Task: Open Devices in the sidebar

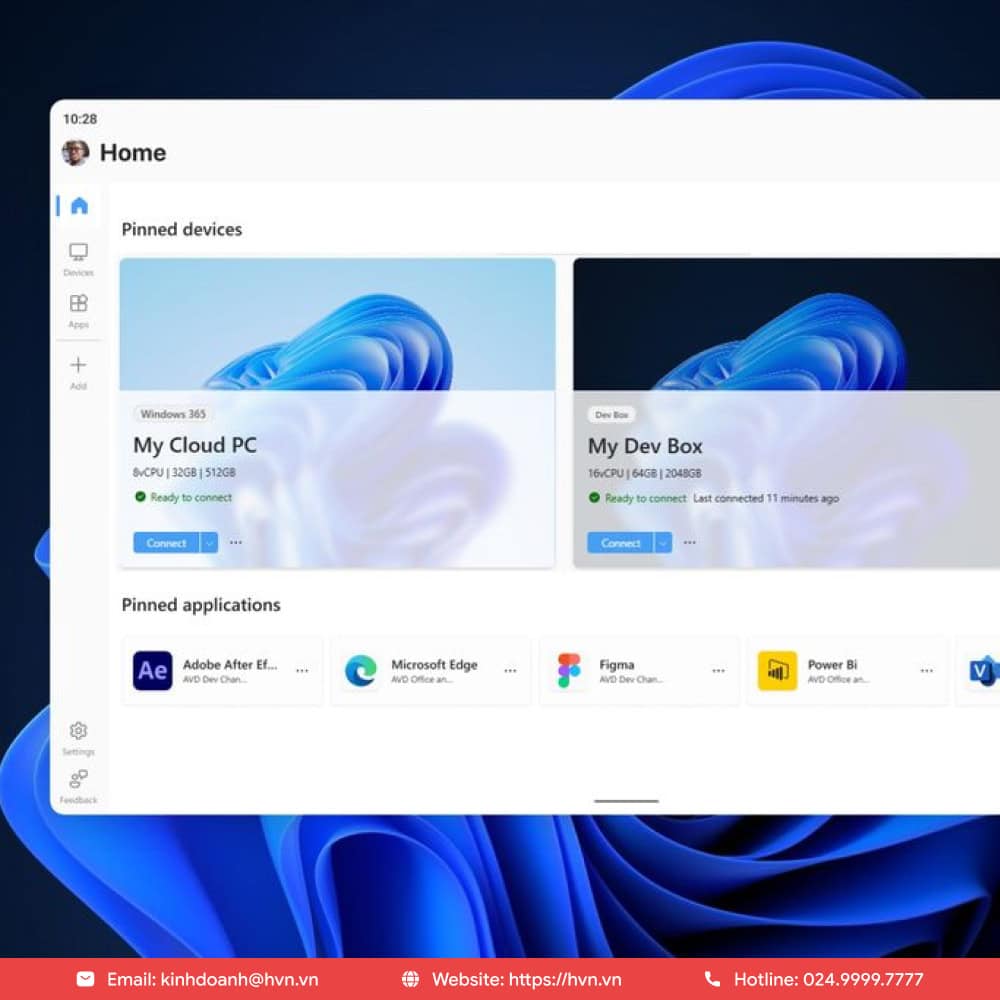Action: pos(78,259)
